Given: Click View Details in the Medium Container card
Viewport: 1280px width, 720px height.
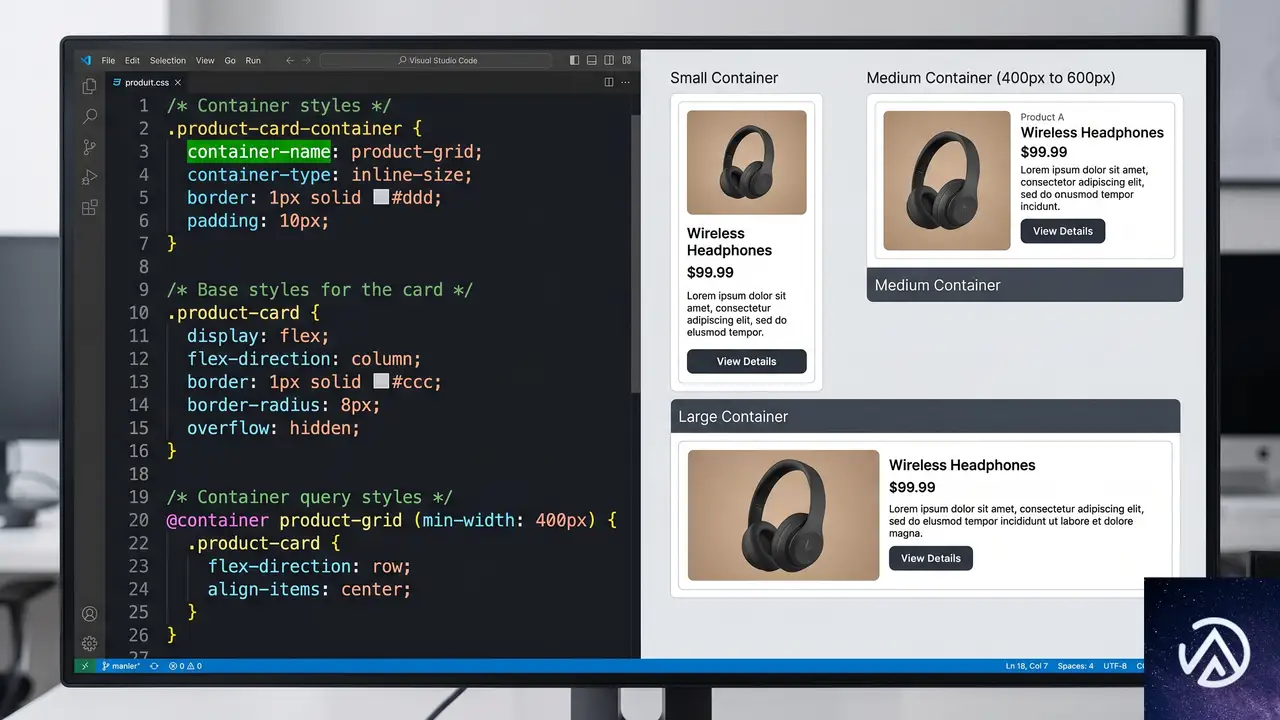Looking at the screenshot, I should tap(1062, 231).
